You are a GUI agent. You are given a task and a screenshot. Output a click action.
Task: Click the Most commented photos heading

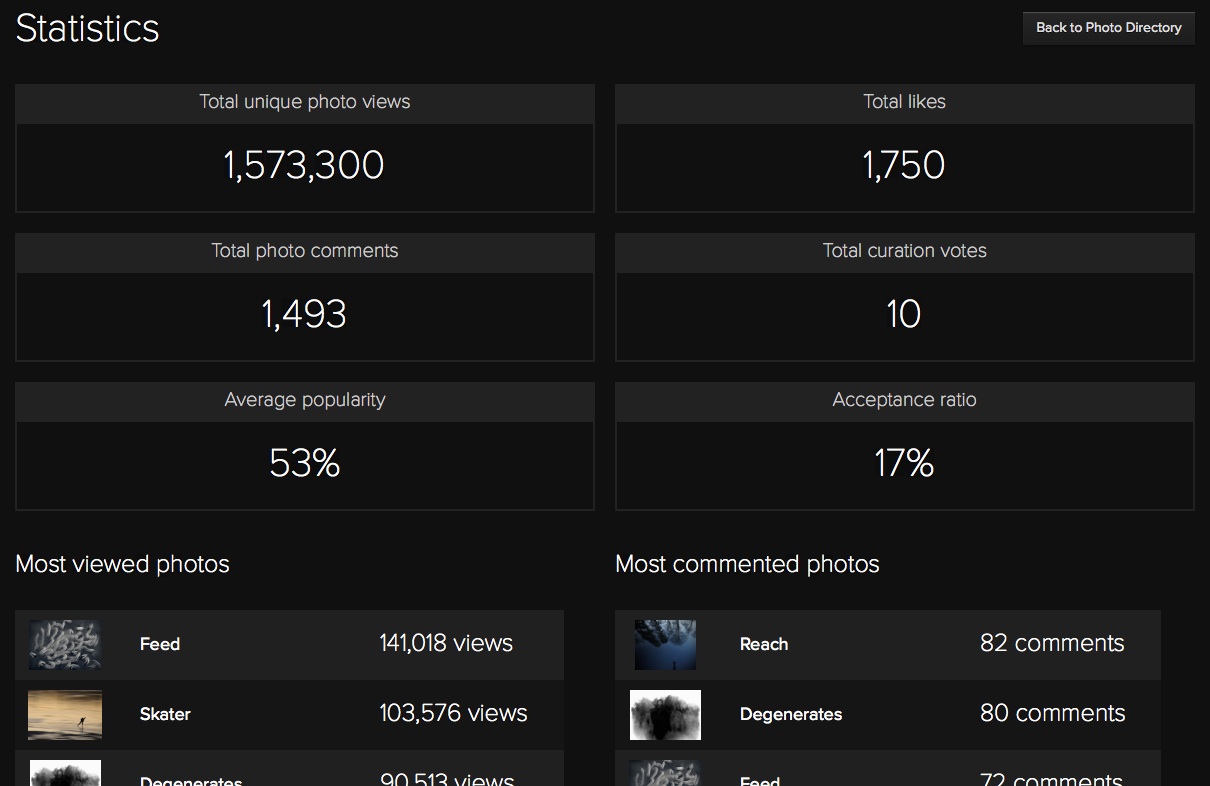click(747, 564)
